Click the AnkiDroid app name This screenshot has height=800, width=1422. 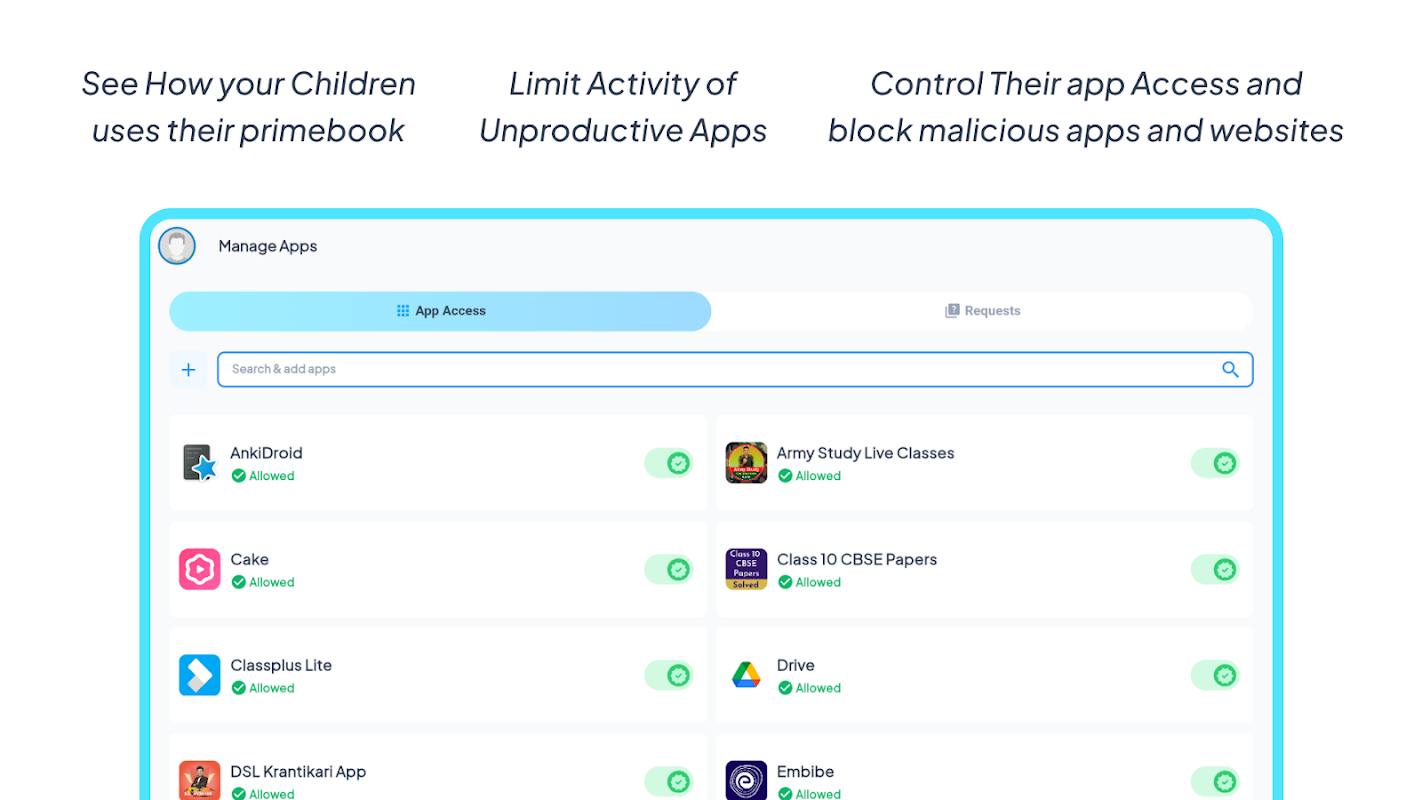266,453
